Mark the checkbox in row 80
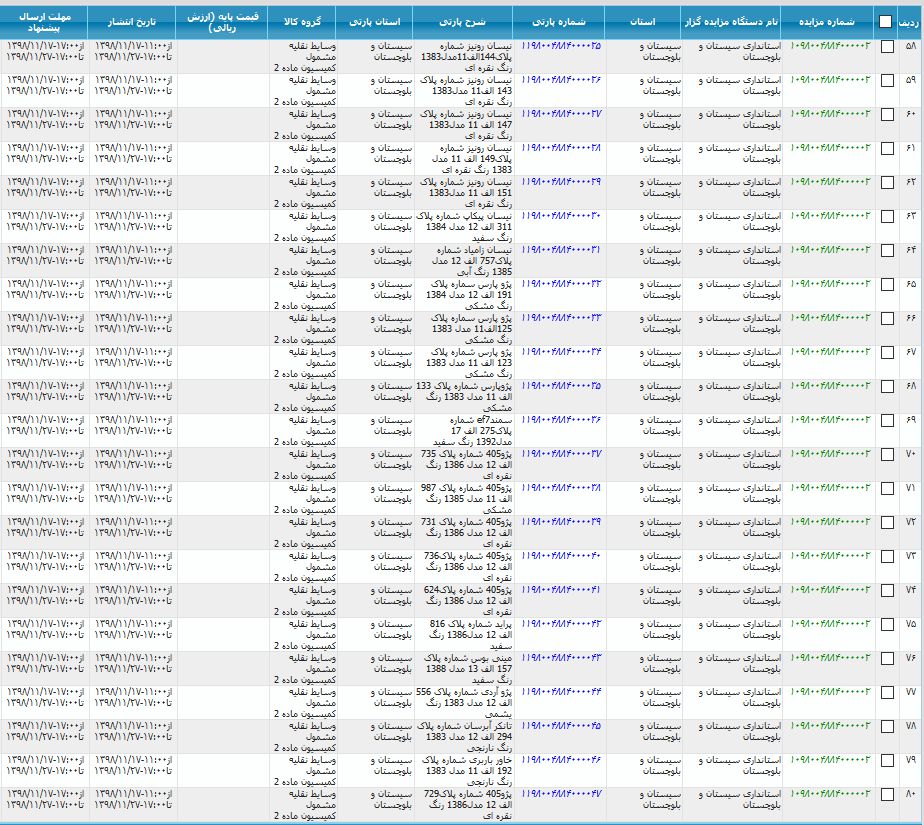Viewport: 924px width, 825px height. (887, 794)
